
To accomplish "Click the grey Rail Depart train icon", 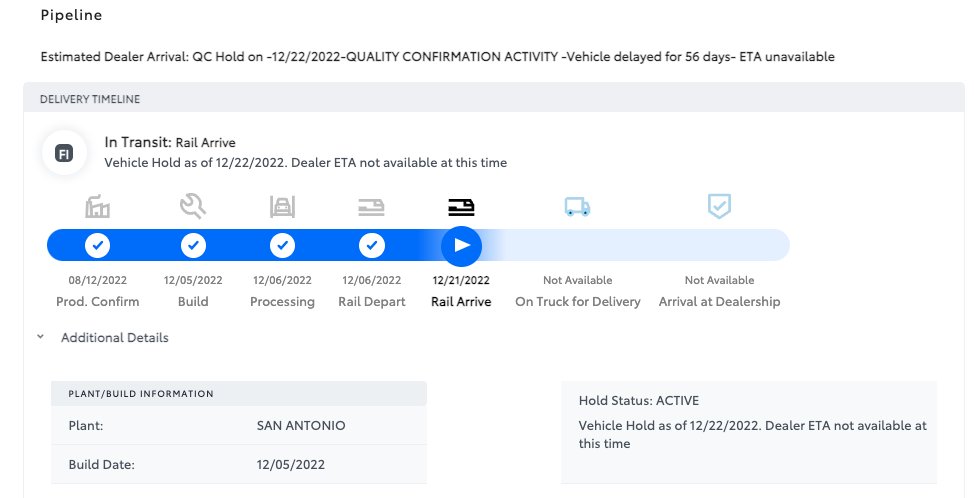I will pyautogui.click(x=371, y=207).
